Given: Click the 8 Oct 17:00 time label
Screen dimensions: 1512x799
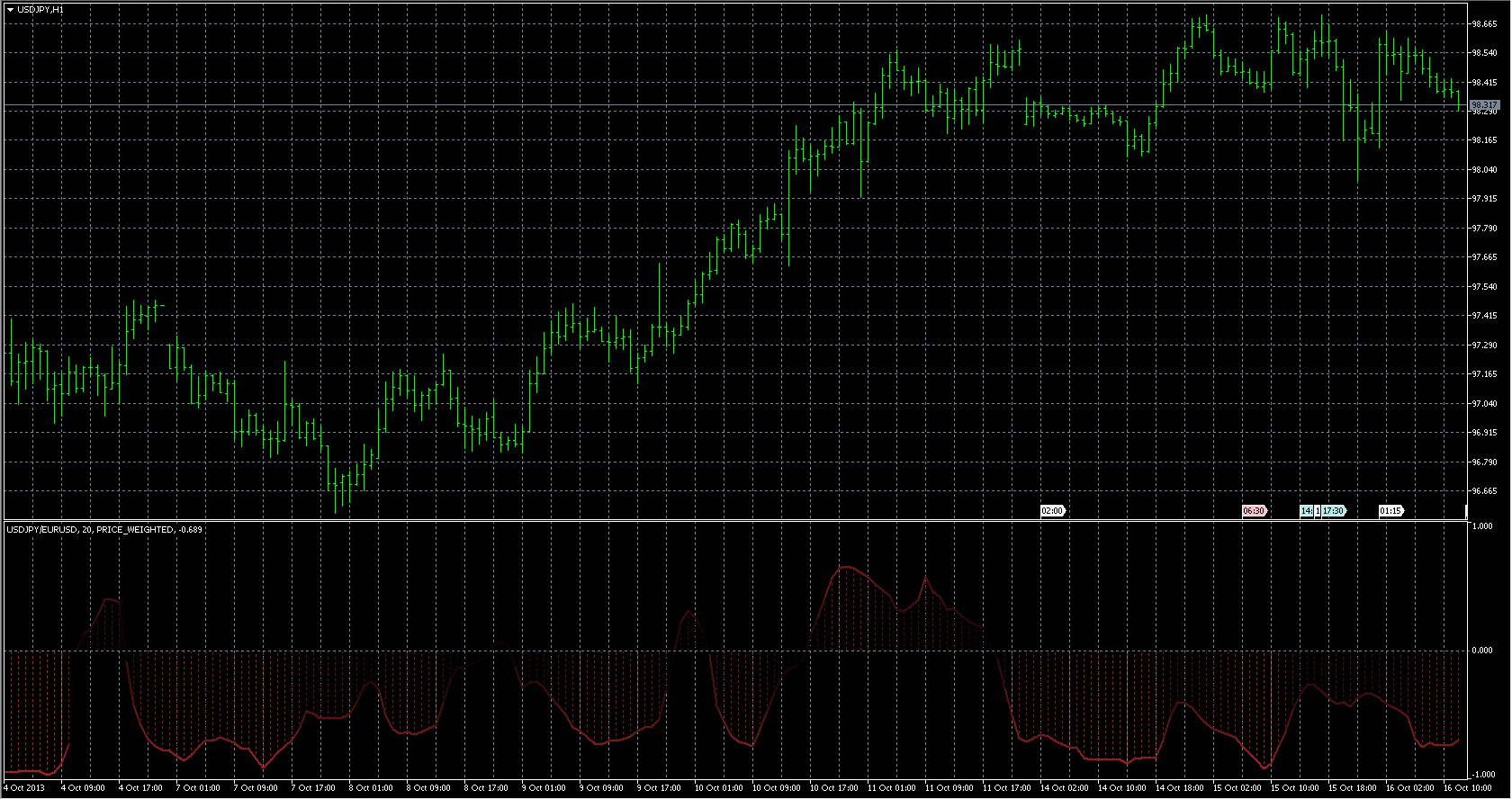Looking at the screenshot, I should [485, 788].
